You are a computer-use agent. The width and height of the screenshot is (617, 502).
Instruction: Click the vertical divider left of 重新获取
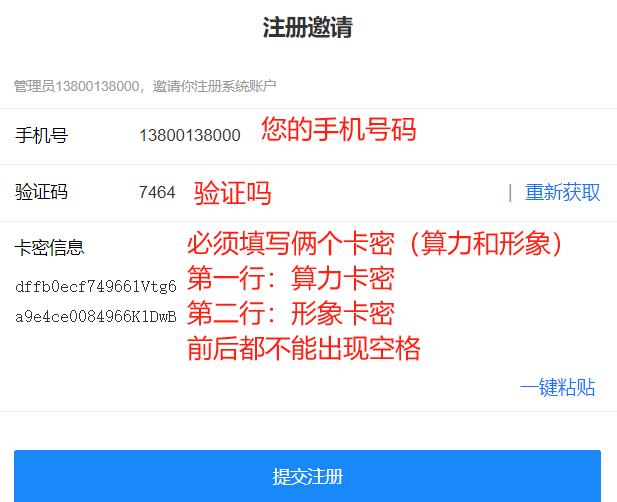pyautogui.click(x=510, y=193)
